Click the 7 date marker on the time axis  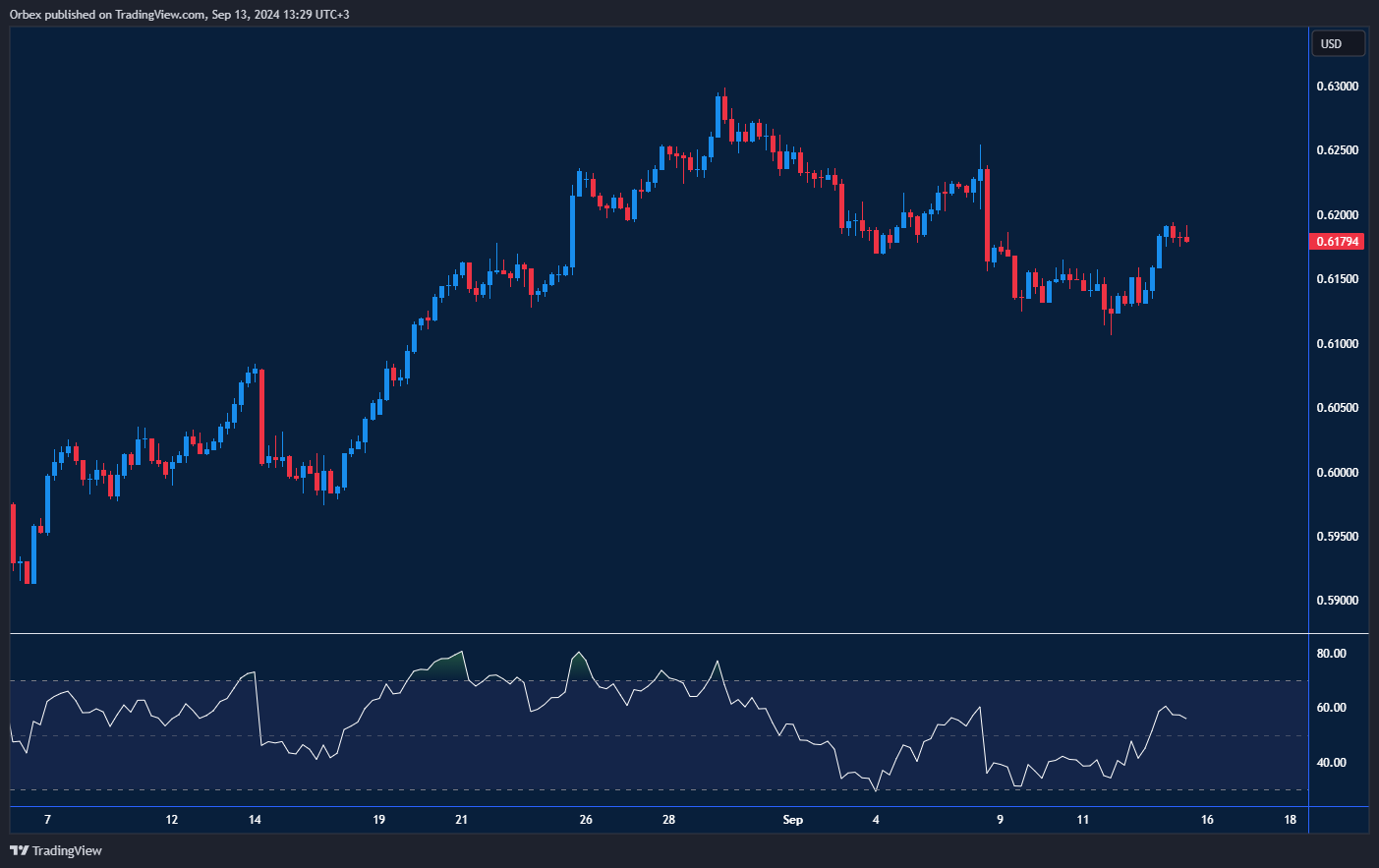tap(47, 820)
